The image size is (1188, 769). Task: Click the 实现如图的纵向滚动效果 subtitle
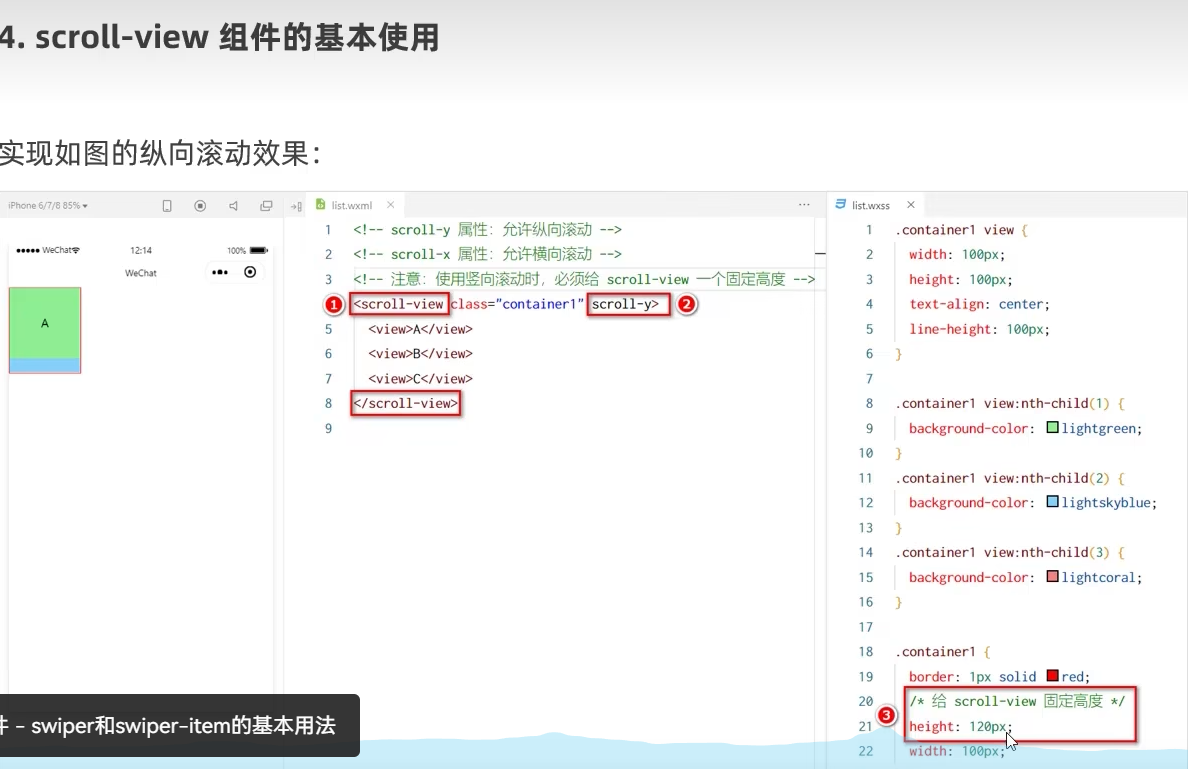(160, 153)
